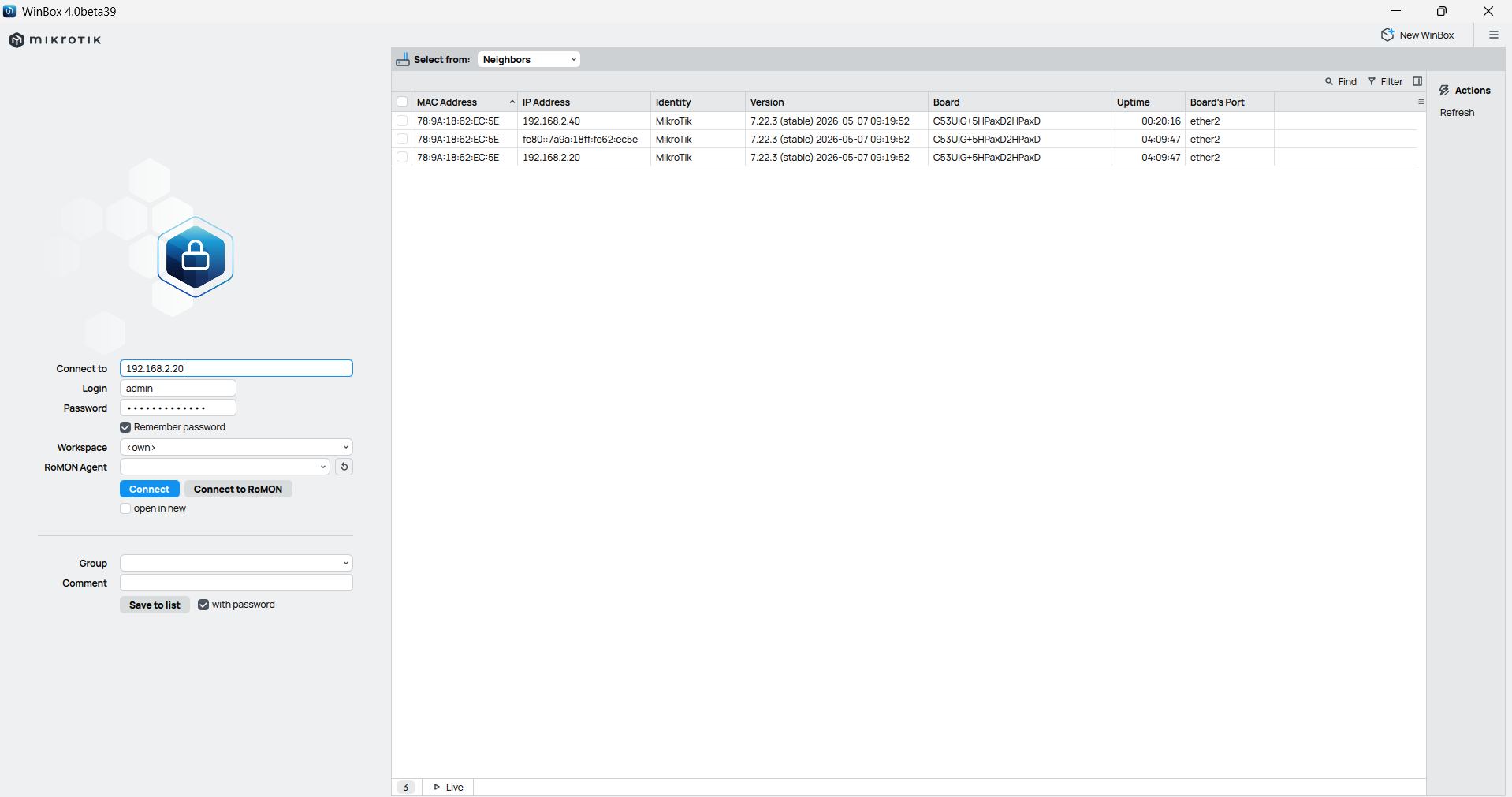Click Connect to RoMON button
Image resolution: width=1512 pixels, height=797 pixels.
[x=238, y=489]
